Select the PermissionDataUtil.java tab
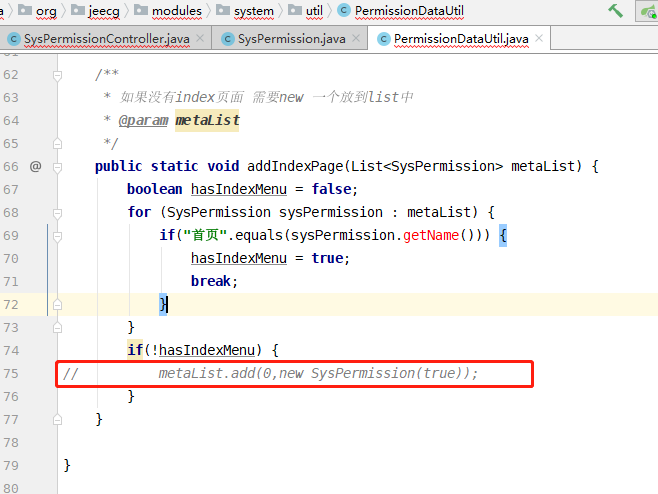Image resolution: width=658 pixels, height=494 pixels. click(461, 39)
